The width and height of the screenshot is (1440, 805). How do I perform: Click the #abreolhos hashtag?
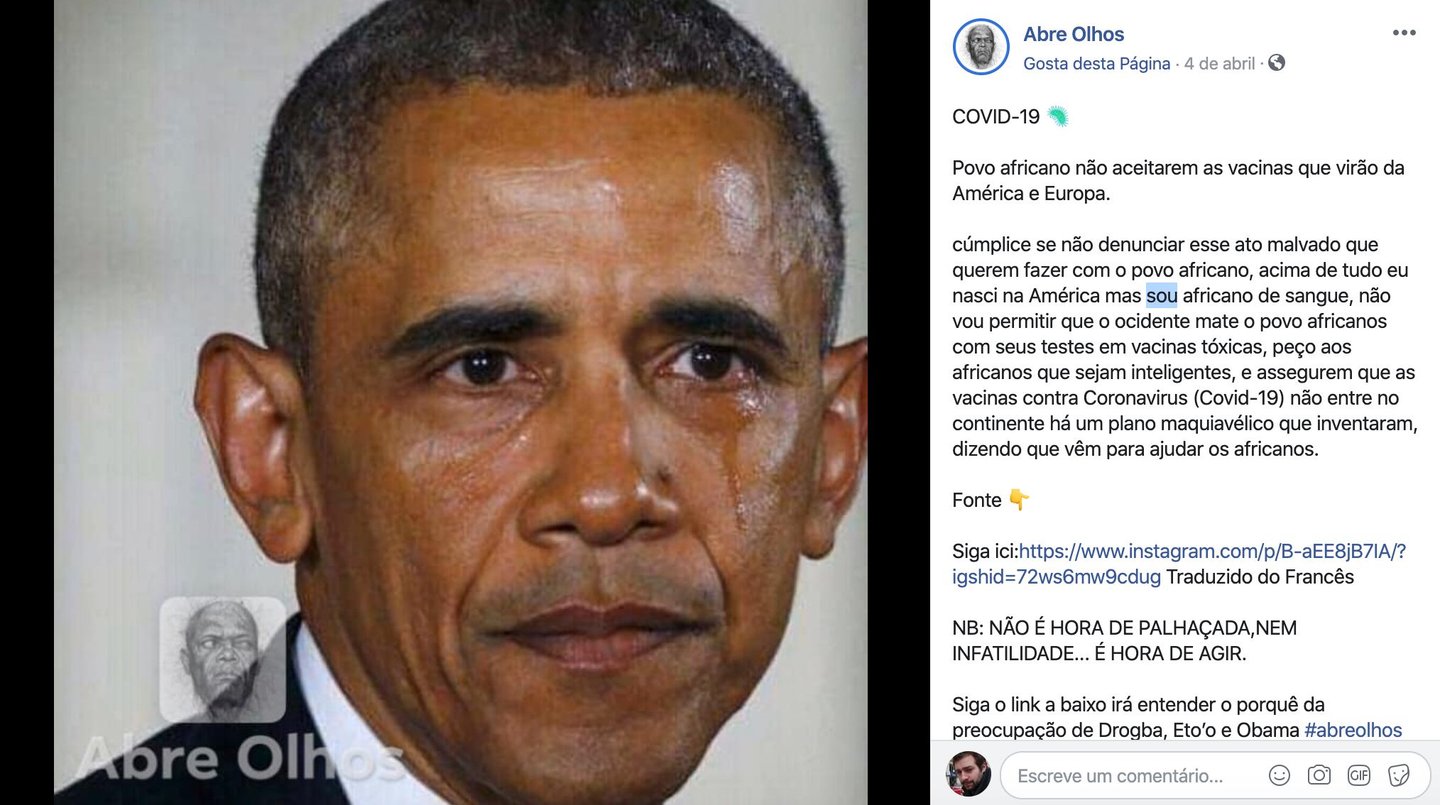click(x=1353, y=730)
